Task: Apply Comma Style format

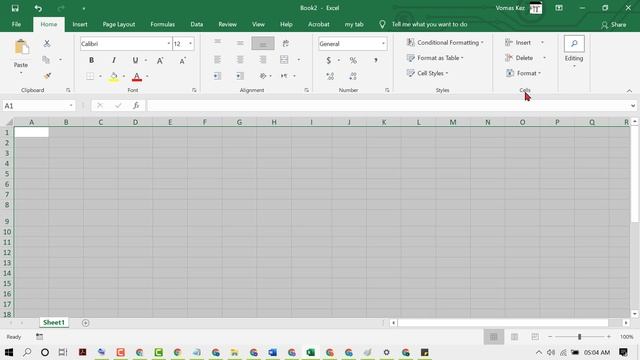Action: pos(376,60)
